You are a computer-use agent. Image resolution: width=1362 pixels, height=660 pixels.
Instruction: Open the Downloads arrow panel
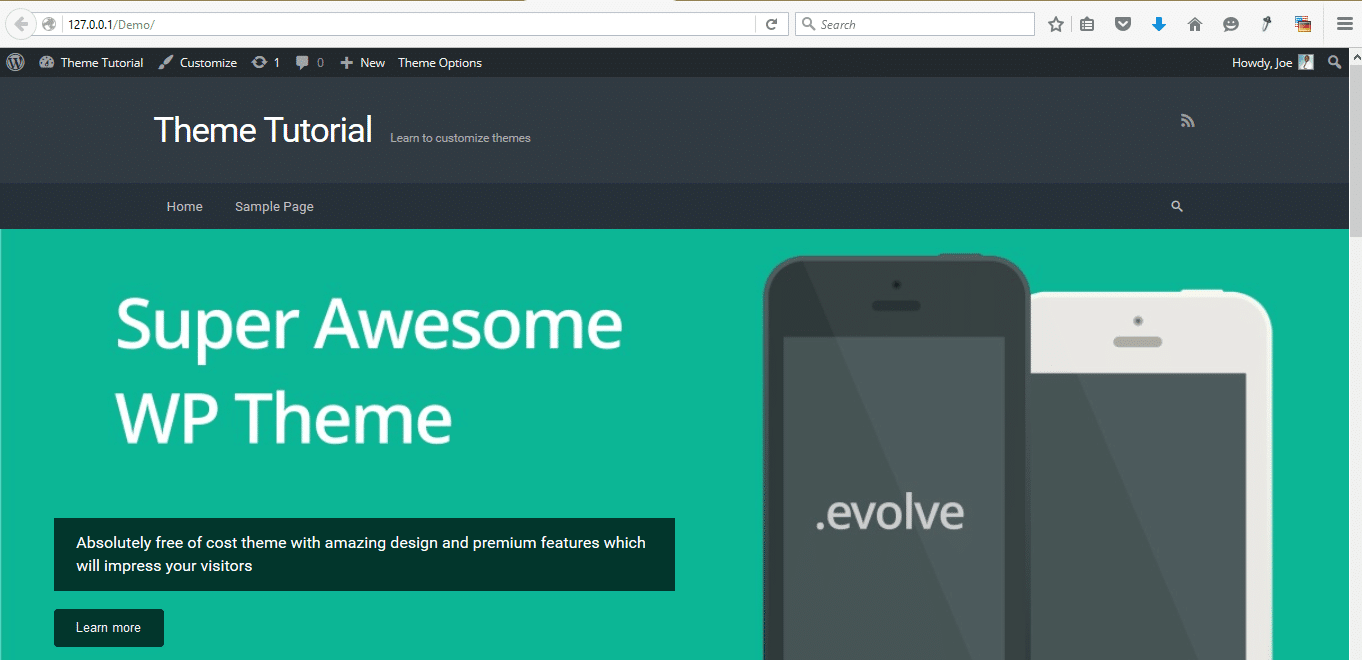(1159, 24)
